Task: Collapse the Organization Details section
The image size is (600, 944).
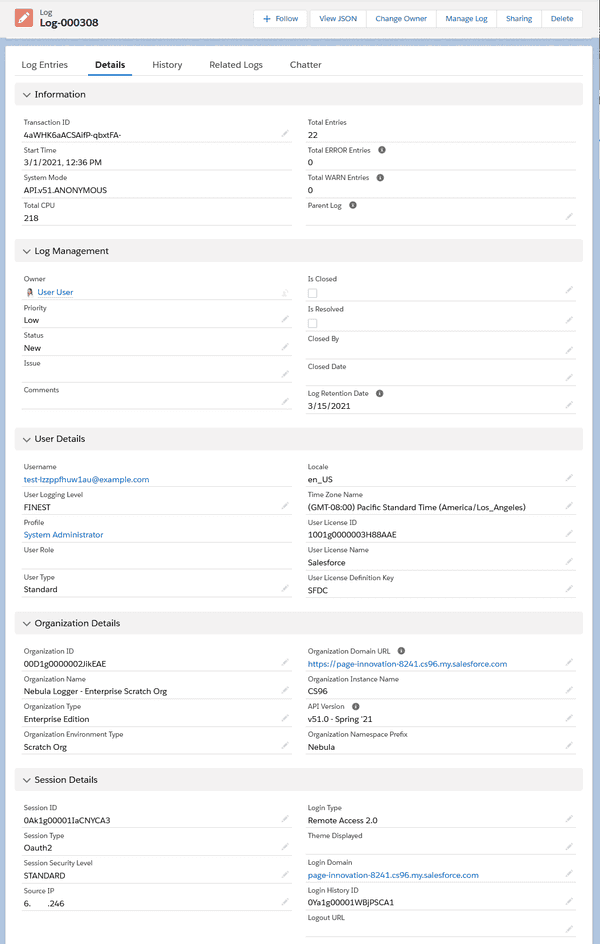Action: click(x=25, y=622)
